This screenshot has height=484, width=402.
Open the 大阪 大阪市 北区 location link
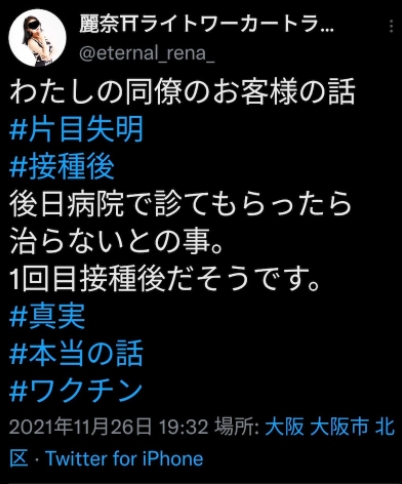click(x=202, y=442)
